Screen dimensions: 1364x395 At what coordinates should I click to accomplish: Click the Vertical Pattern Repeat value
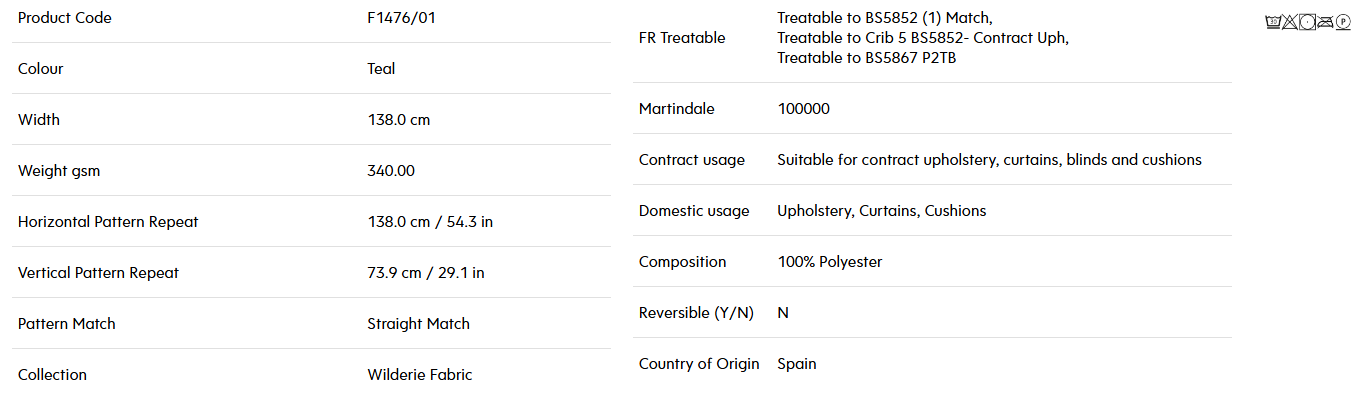(426, 273)
